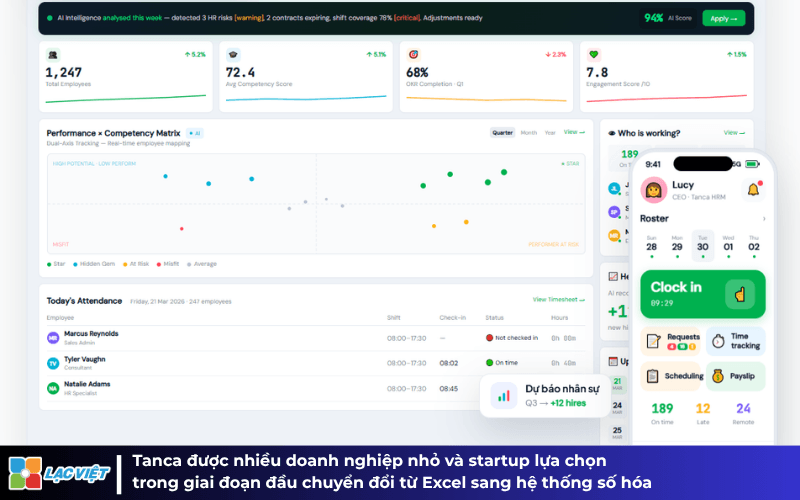The height and width of the screenshot is (500, 800).
Task: Click the 5.2% growth indicator
Action: 195,55
